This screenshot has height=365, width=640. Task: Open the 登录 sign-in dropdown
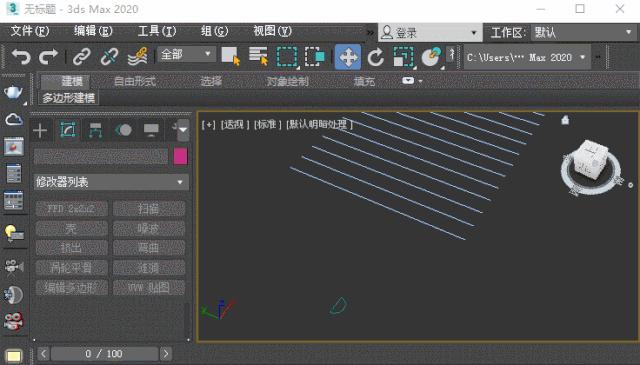(x=430, y=33)
